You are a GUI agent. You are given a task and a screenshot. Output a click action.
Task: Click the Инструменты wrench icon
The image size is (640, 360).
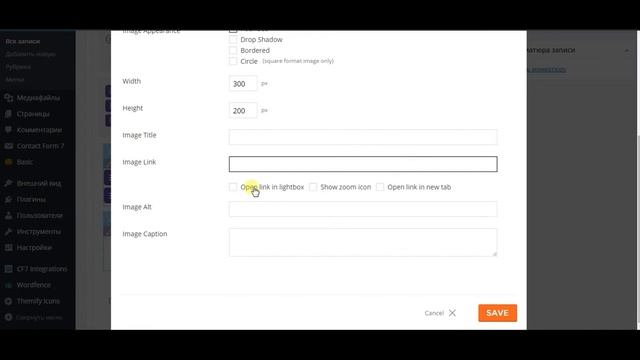click(x=8, y=231)
